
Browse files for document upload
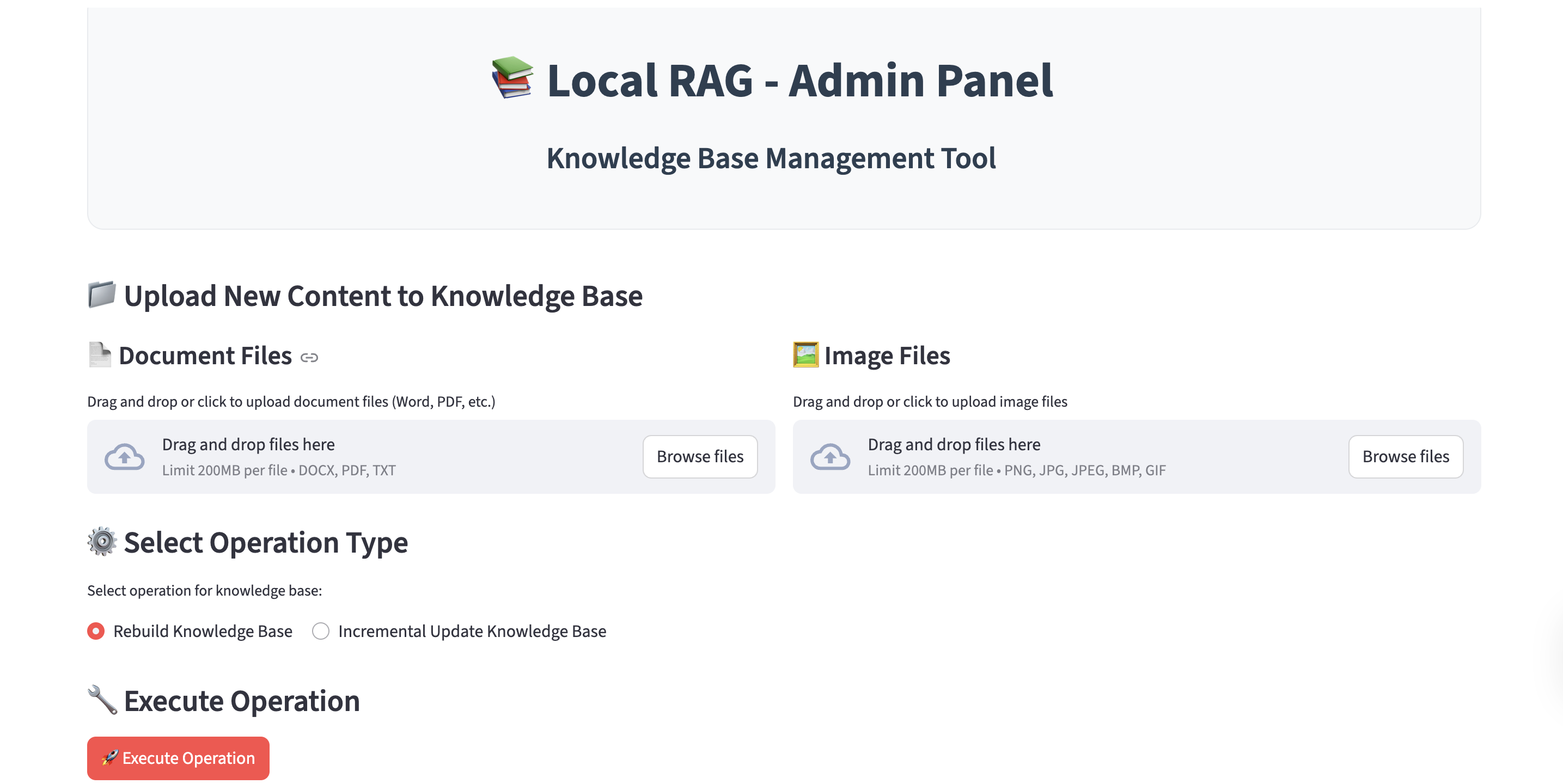(x=700, y=456)
